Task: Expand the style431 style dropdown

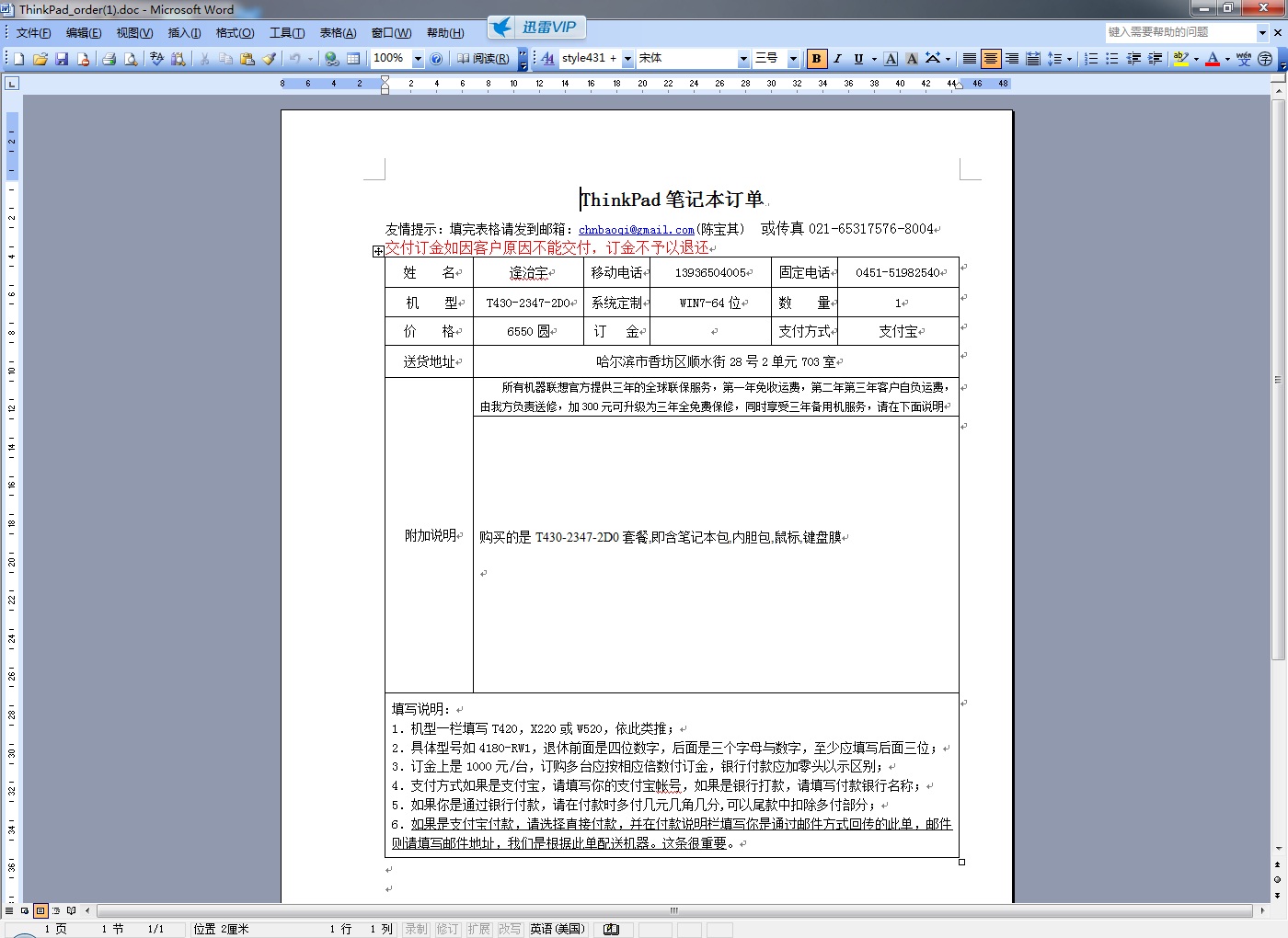Action: (627, 59)
